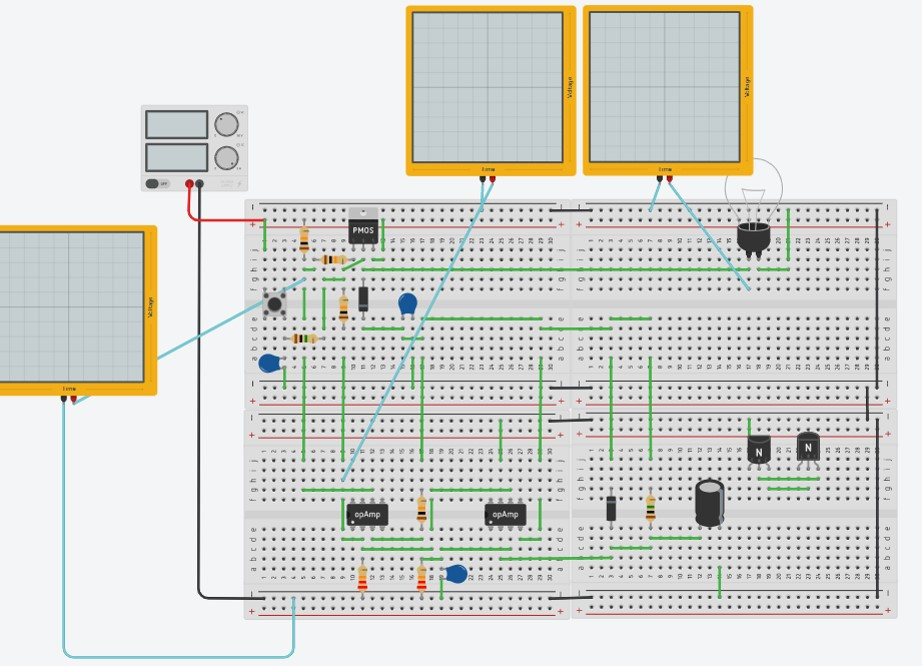Select the PMOS transistor component
922x666 pixels.
click(363, 227)
